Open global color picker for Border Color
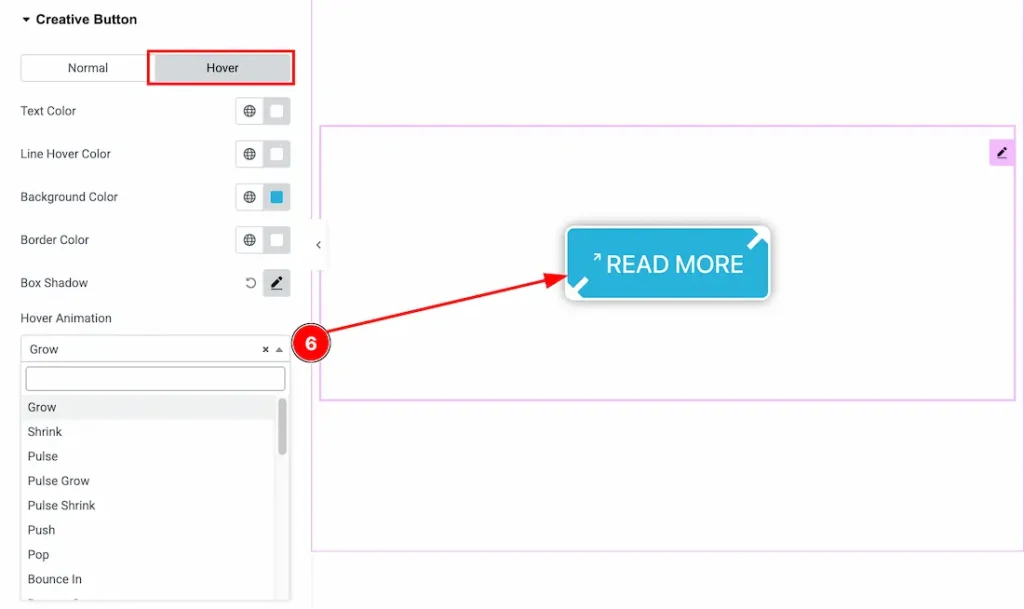This screenshot has width=1024, height=609. pos(249,240)
